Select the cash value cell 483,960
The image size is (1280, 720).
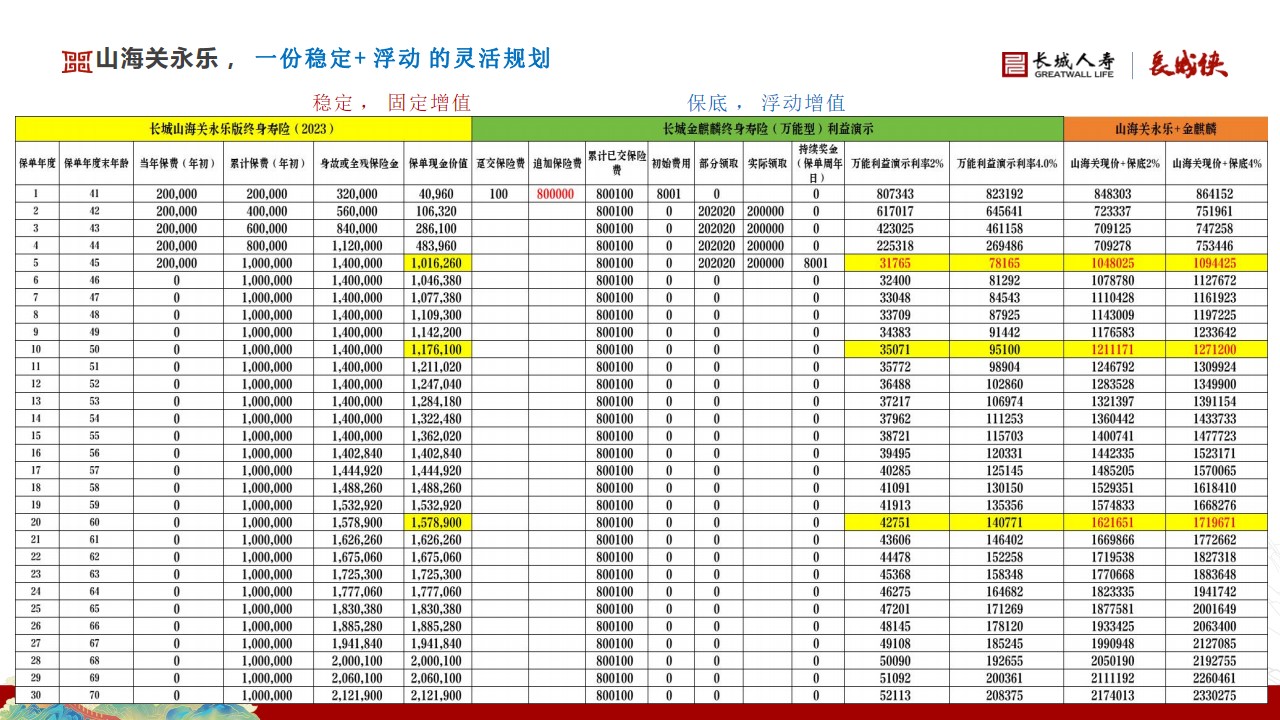438,246
